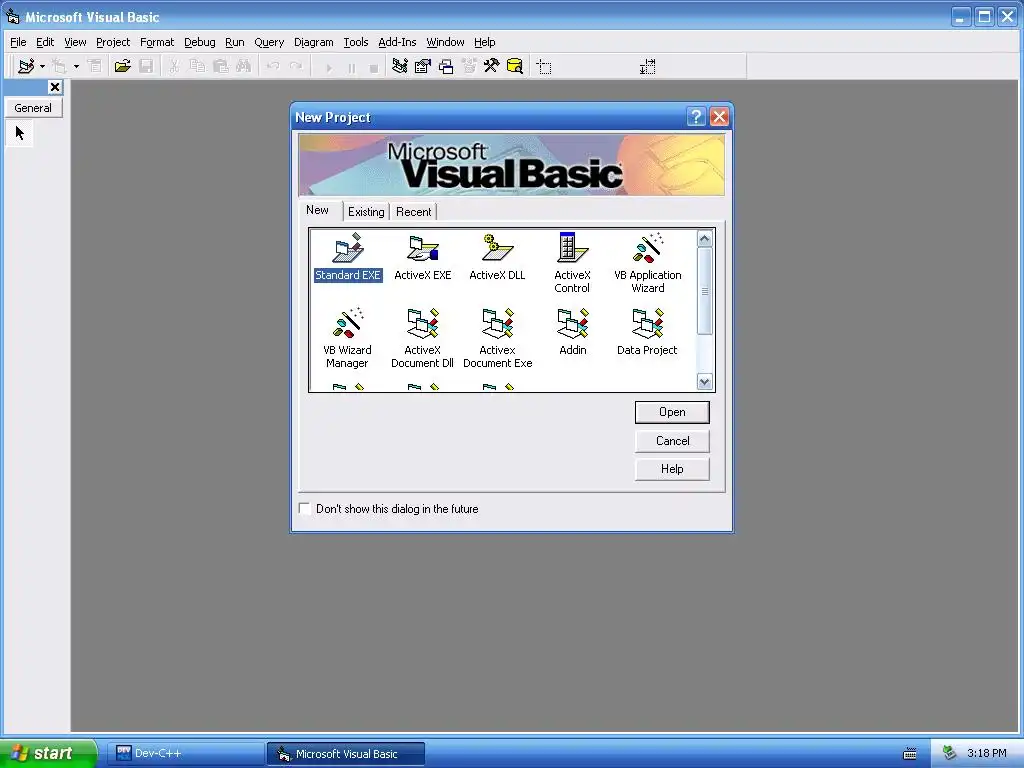The height and width of the screenshot is (768, 1024).
Task: Select the ActiveX Control project type
Action: tap(572, 263)
